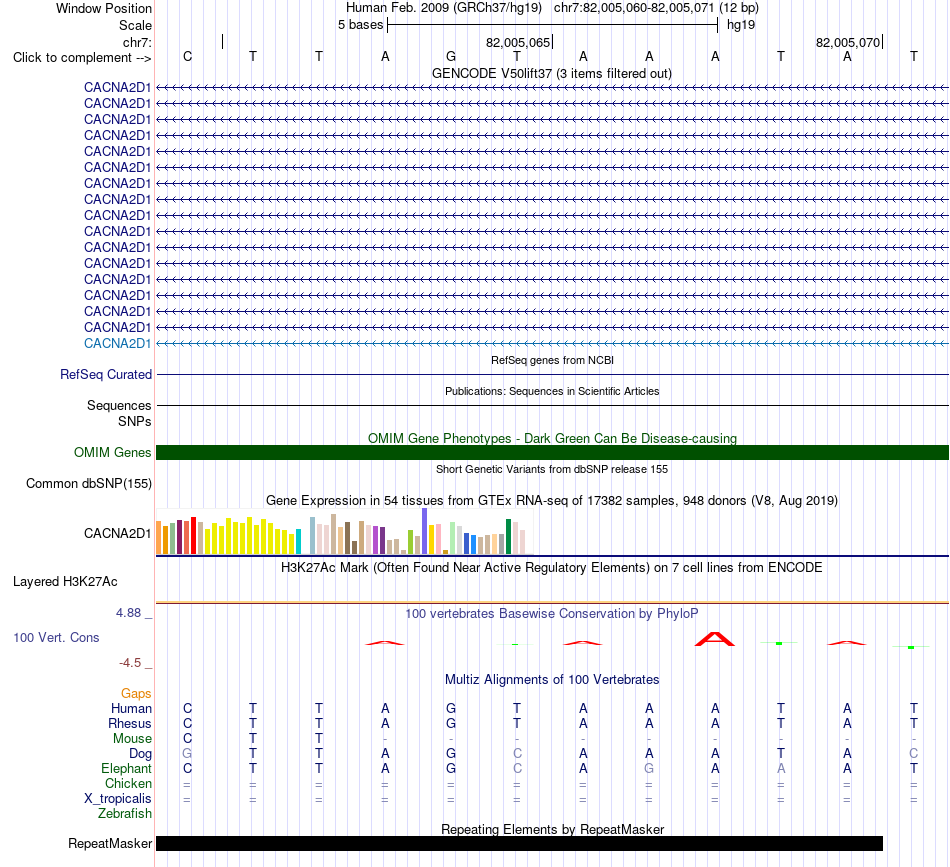
Task: Click the light-blue CACNA2D1 transcript label
Action: coord(118,344)
